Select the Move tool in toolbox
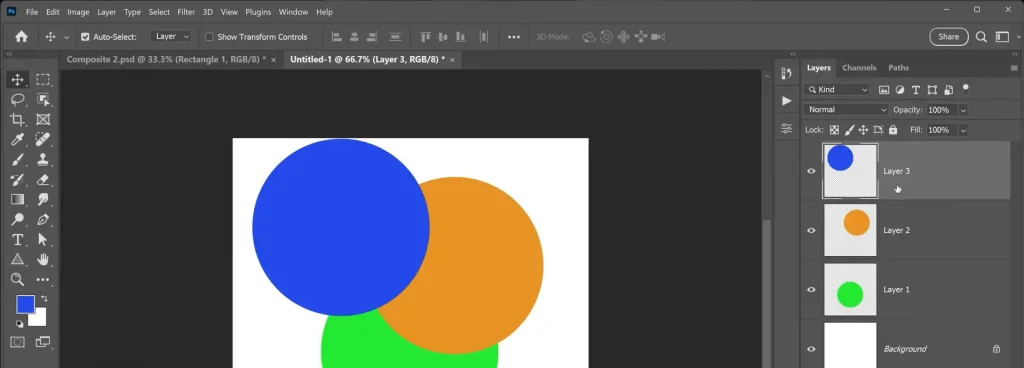The image size is (1024, 368). tap(18, 80)
